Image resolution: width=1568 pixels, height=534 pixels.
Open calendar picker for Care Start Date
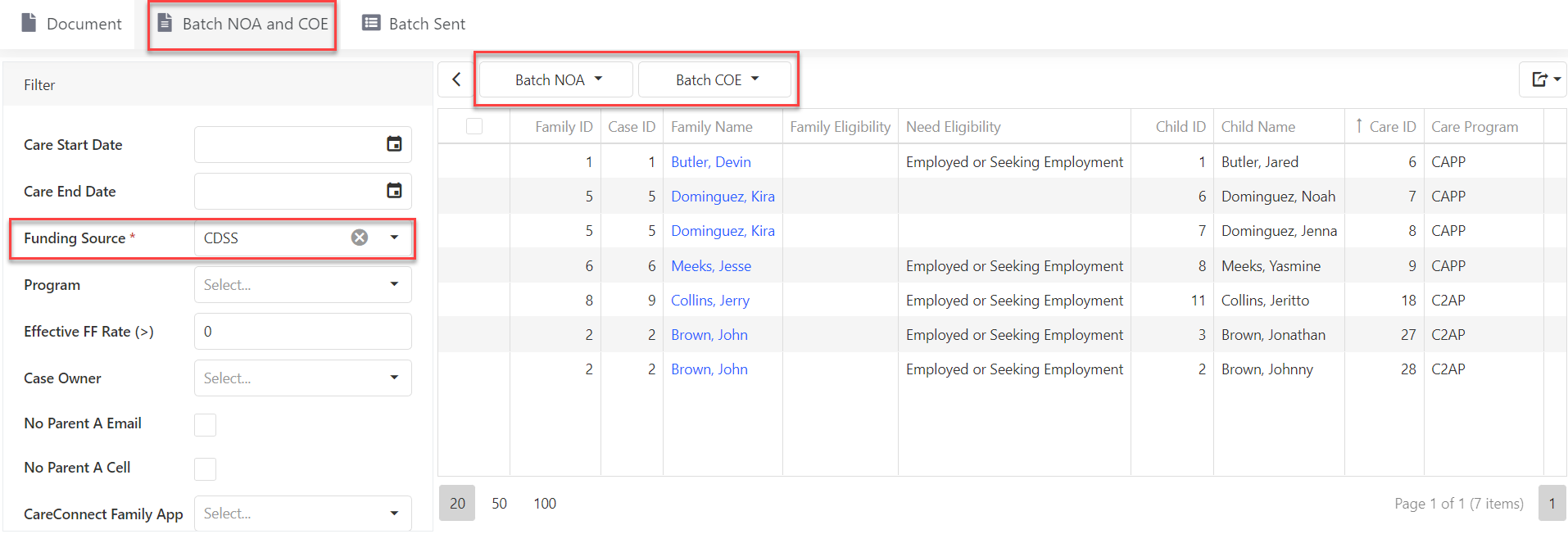tap(394, 144)
